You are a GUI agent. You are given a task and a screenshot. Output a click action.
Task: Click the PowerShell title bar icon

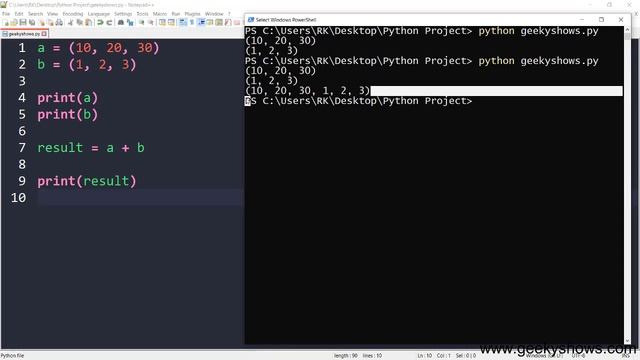tap(251, 20)
